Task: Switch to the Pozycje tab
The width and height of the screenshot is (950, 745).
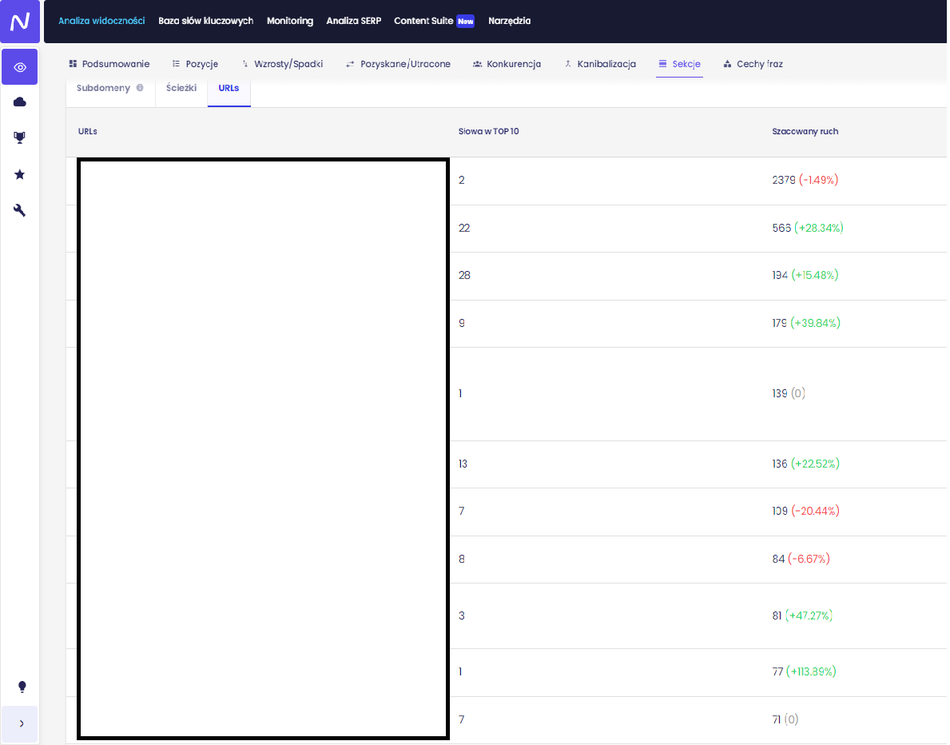Action: (195, 64)
